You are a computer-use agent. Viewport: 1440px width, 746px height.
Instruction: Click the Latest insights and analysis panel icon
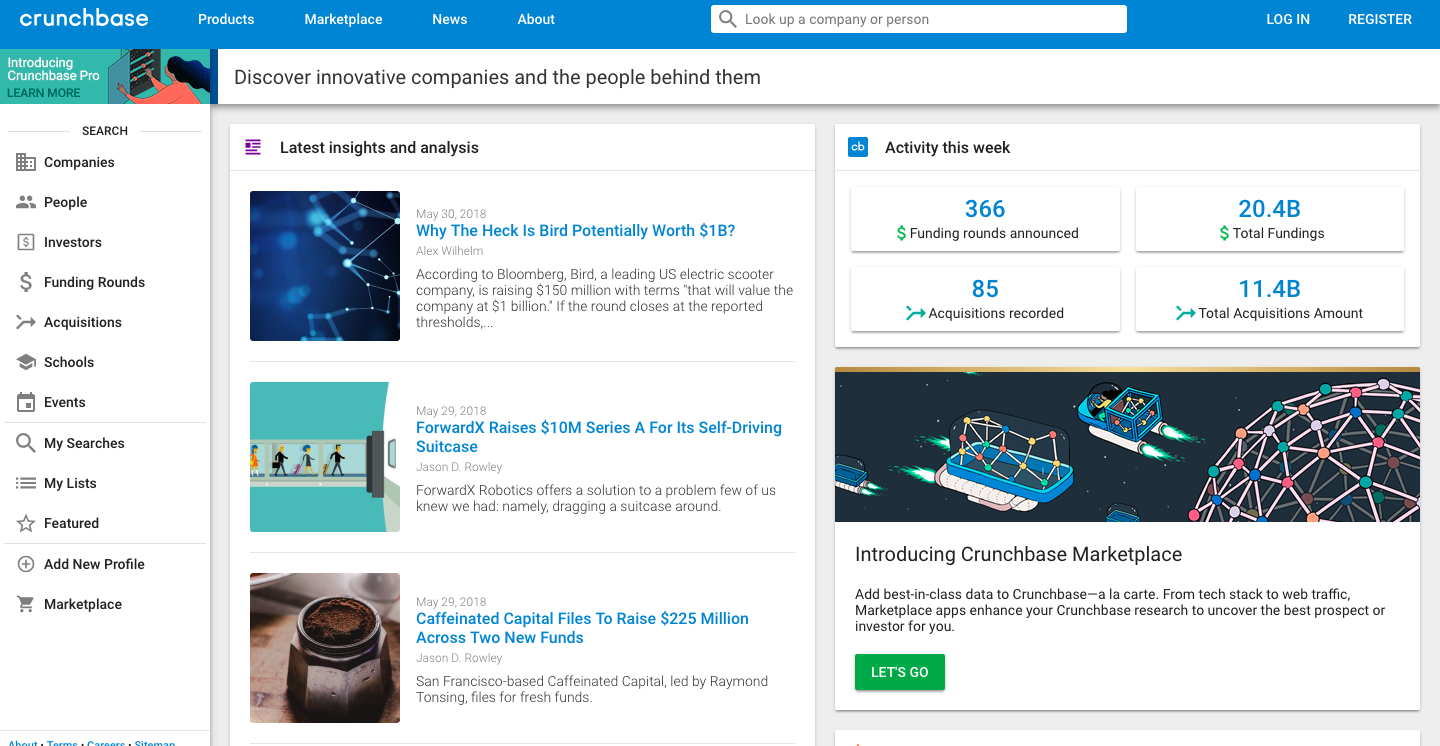253,147
